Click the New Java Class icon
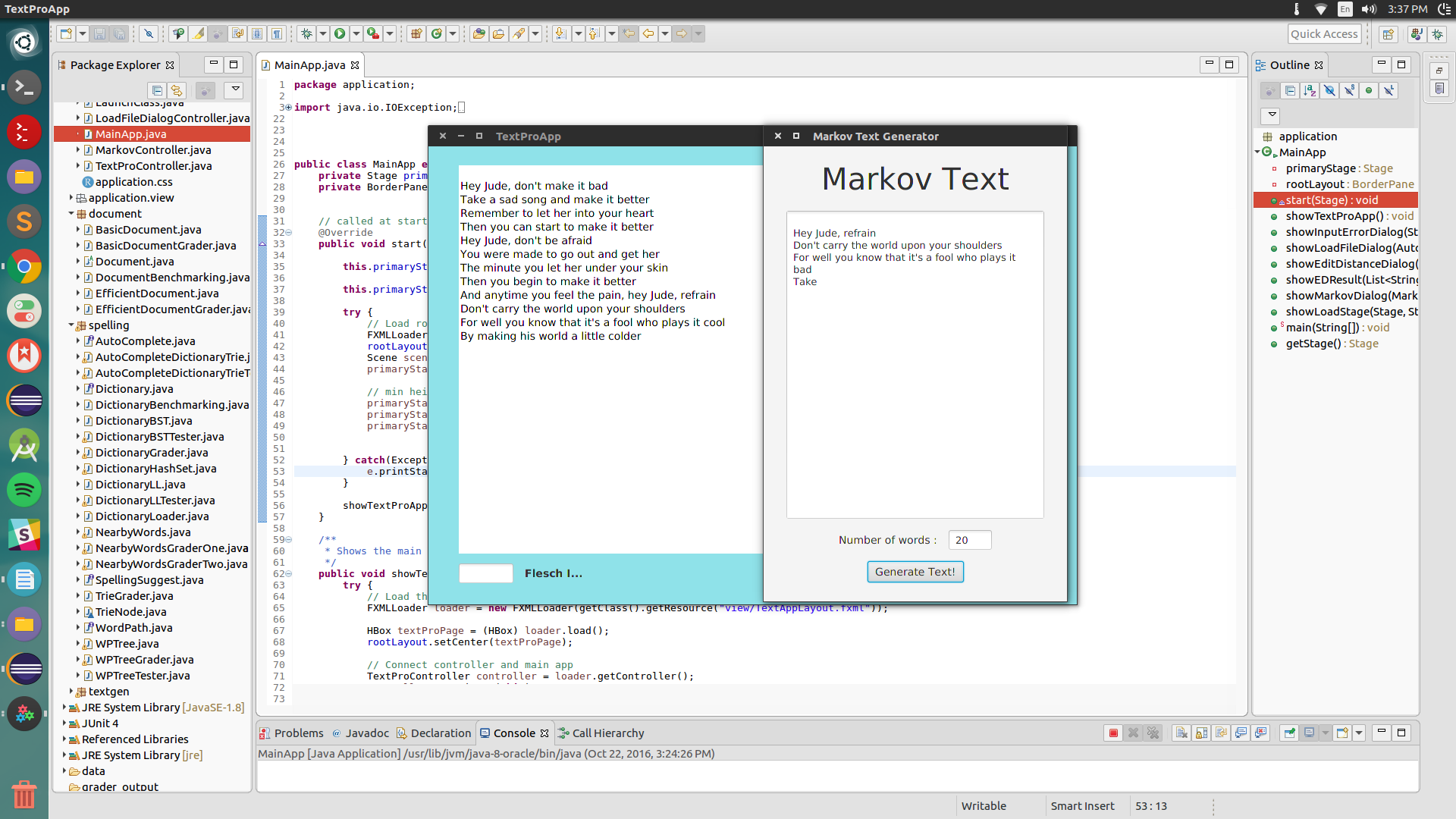Viewport: 1456px width, 819px height. (x=436, y=33)
